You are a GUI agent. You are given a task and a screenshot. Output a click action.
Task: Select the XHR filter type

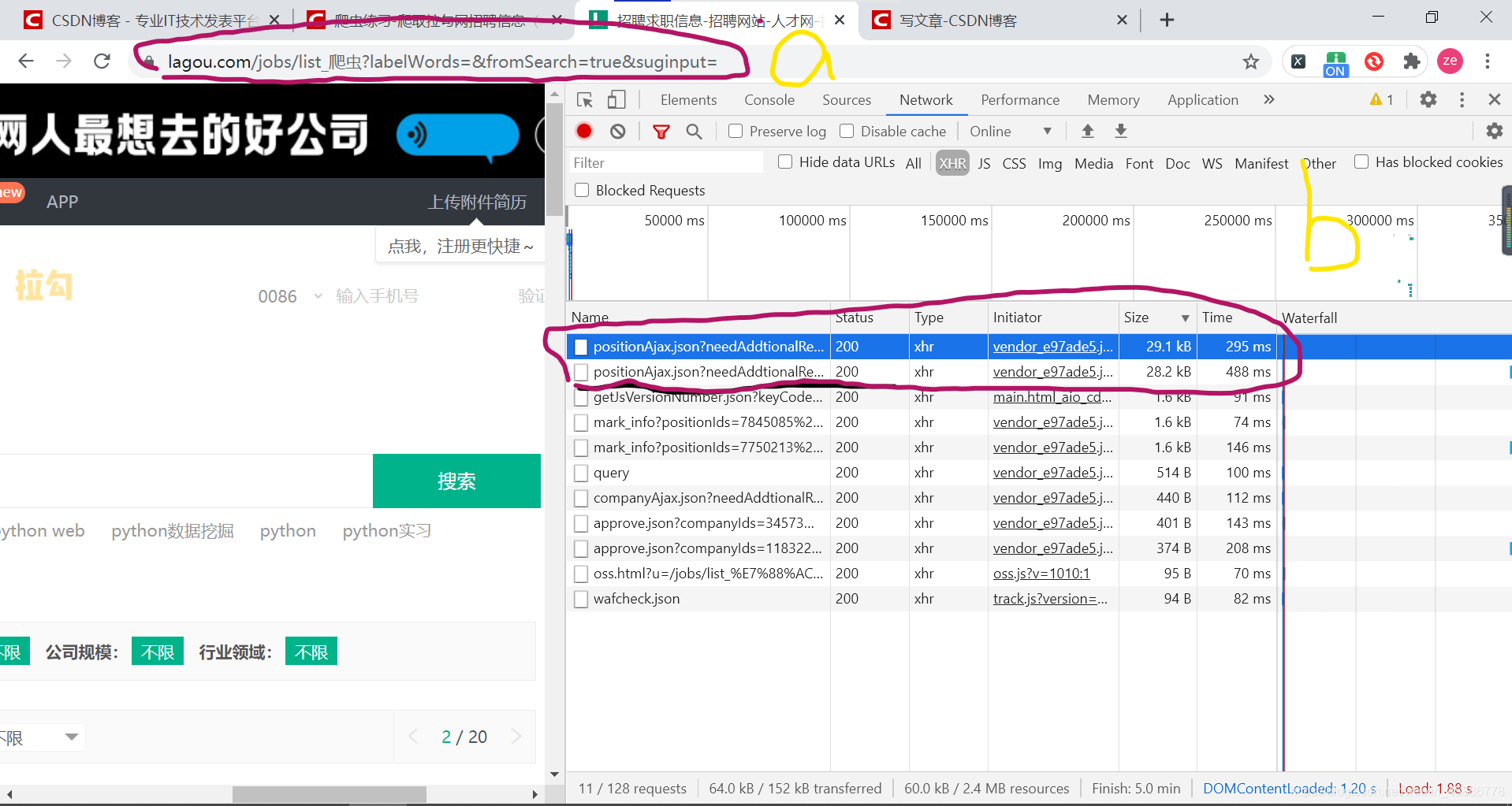[x=952, y=163]
